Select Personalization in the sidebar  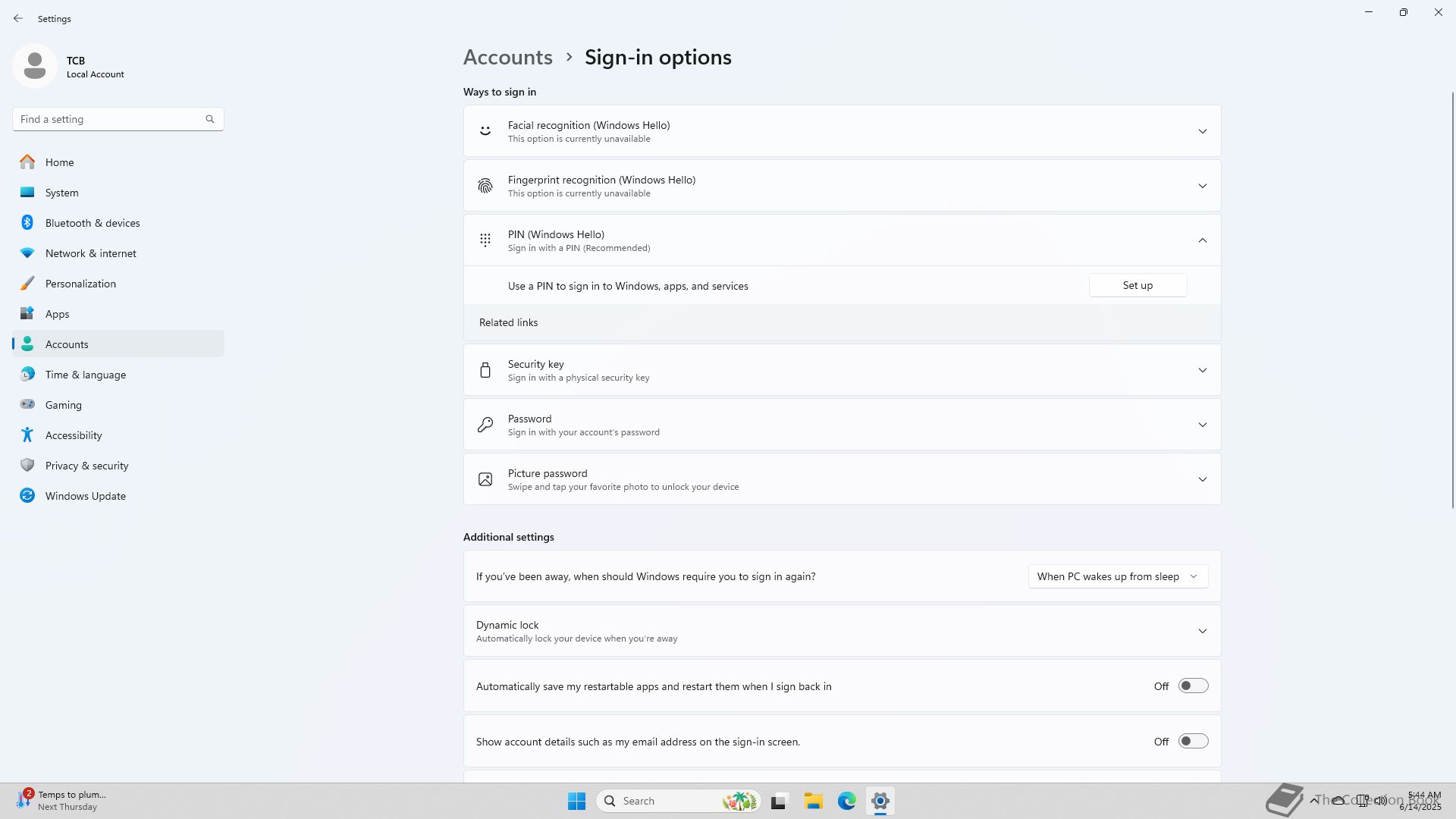click(x=80, y=284)
